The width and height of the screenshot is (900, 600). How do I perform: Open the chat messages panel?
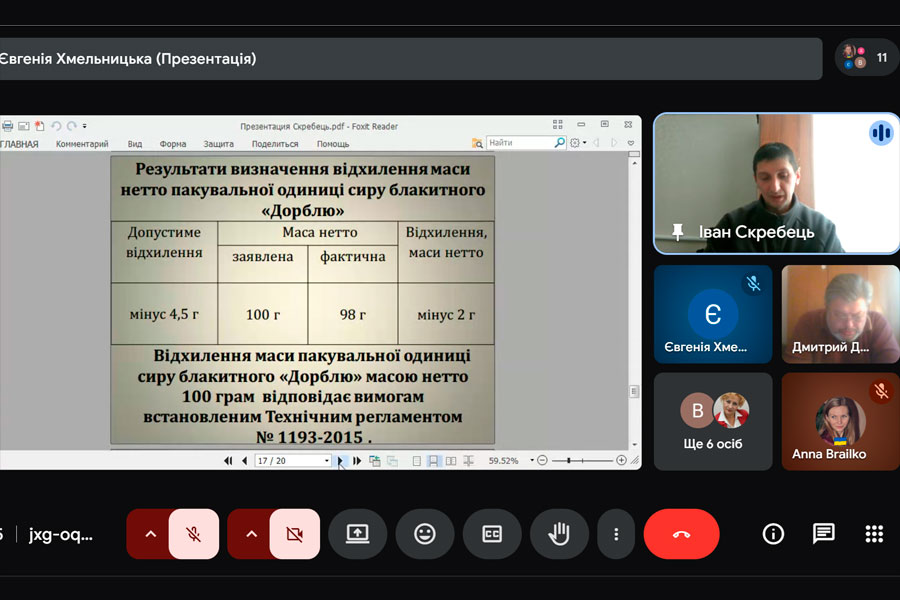pos(824,534)
